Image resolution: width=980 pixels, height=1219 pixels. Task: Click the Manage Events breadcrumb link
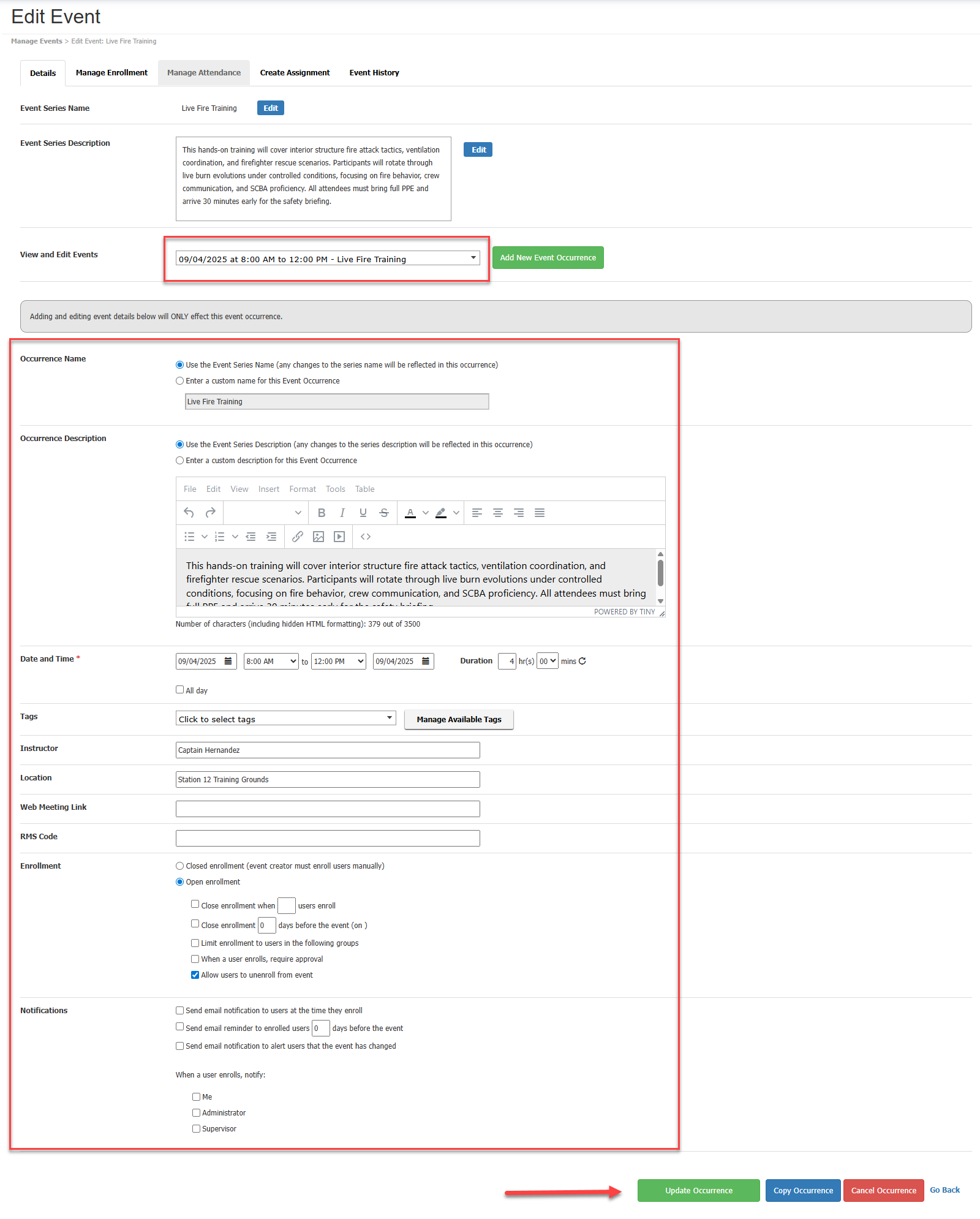click(x=36, y=41)
